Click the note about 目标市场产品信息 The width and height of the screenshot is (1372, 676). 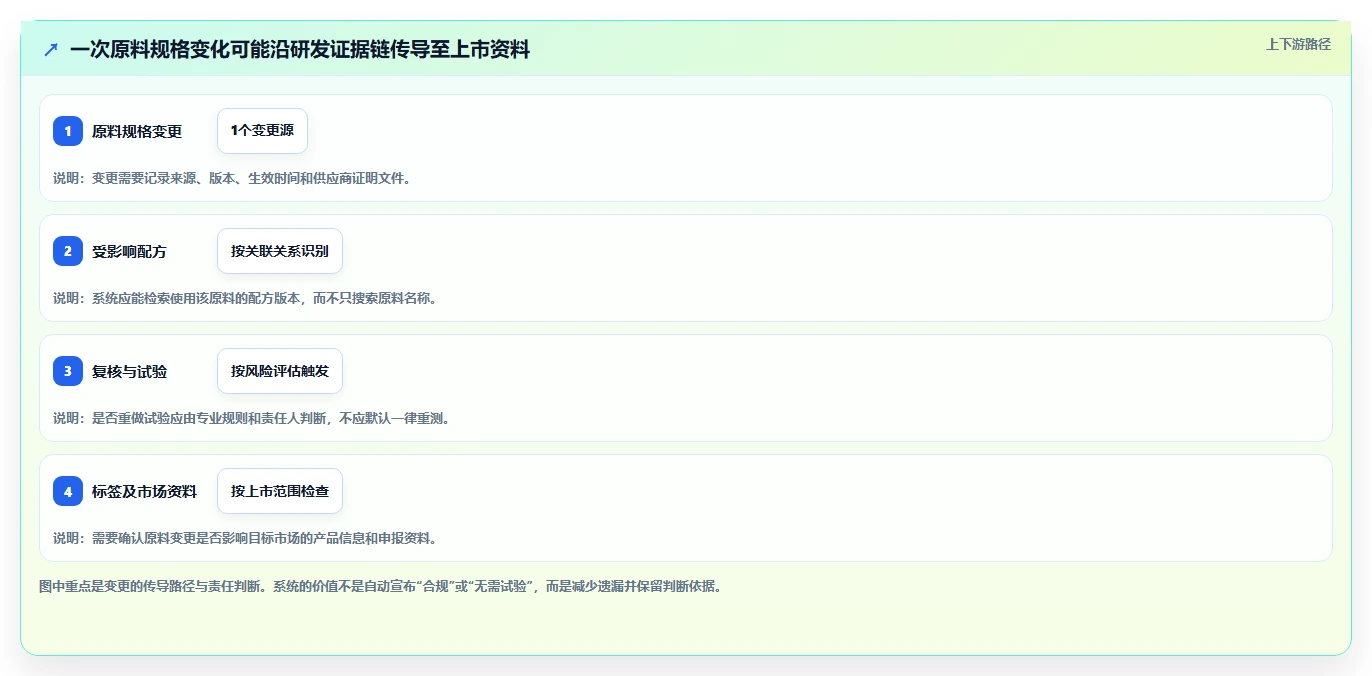(x=245, y=538)
